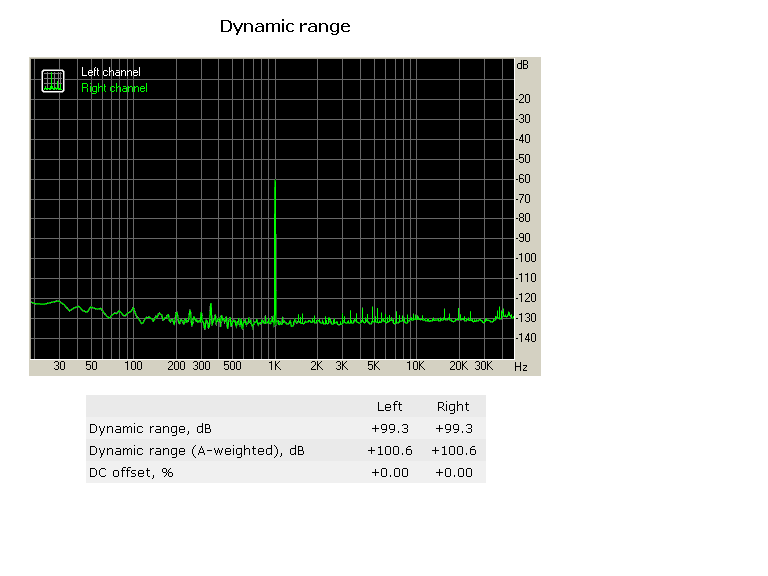
Task: Click the '1K' frequency axis label
Action: 275,366
